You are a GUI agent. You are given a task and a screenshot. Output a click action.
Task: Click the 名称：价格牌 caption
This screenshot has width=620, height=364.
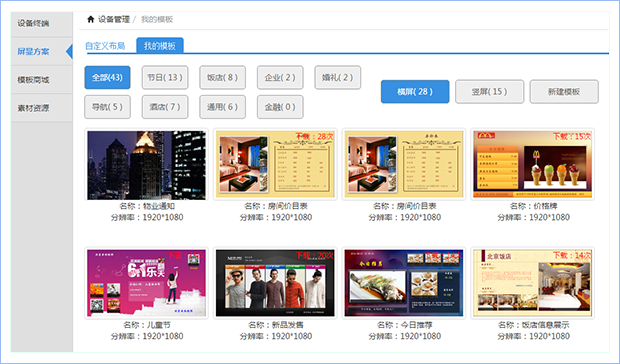[x=533, y=206]
